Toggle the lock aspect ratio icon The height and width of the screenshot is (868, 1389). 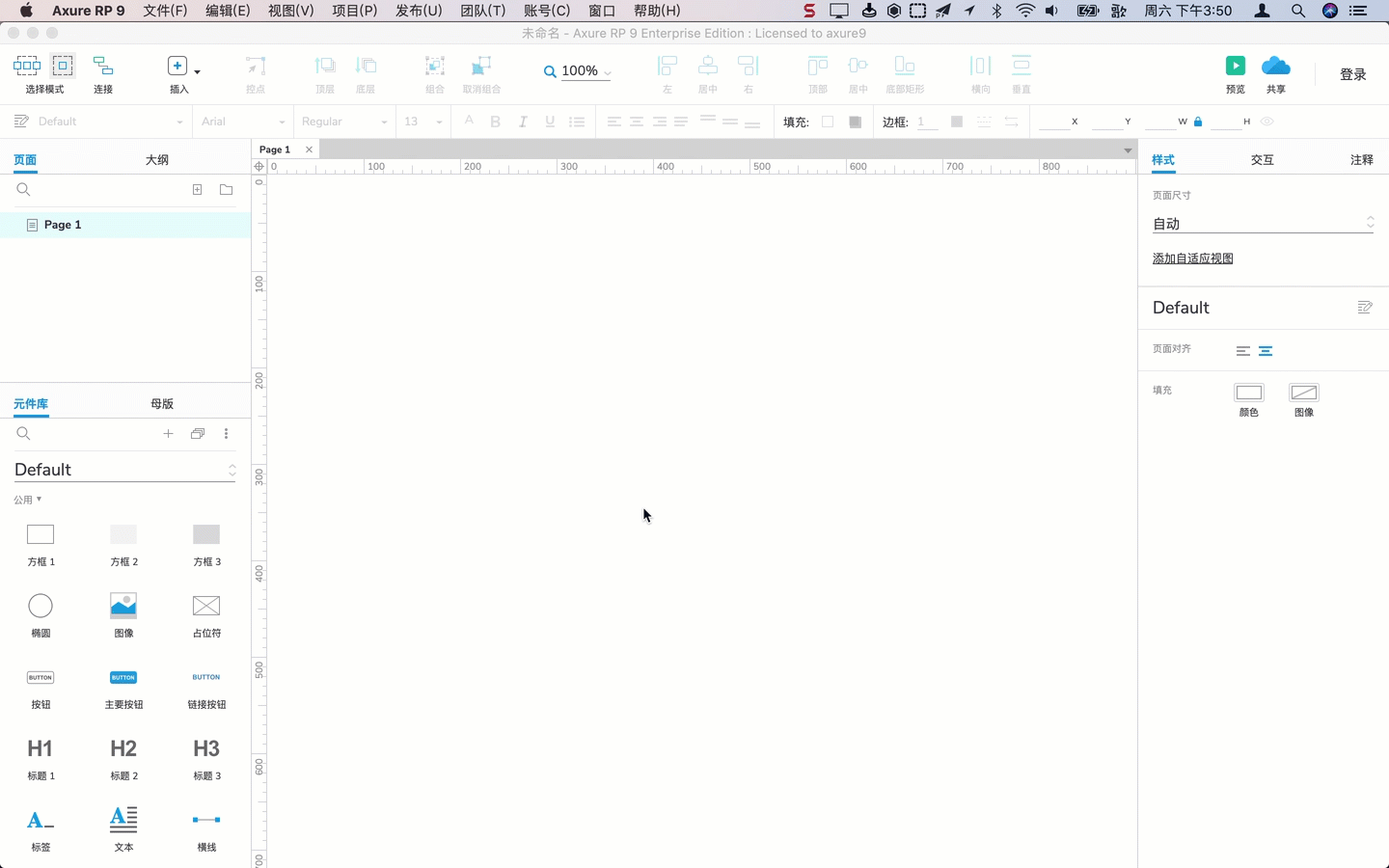point(1198,122)
